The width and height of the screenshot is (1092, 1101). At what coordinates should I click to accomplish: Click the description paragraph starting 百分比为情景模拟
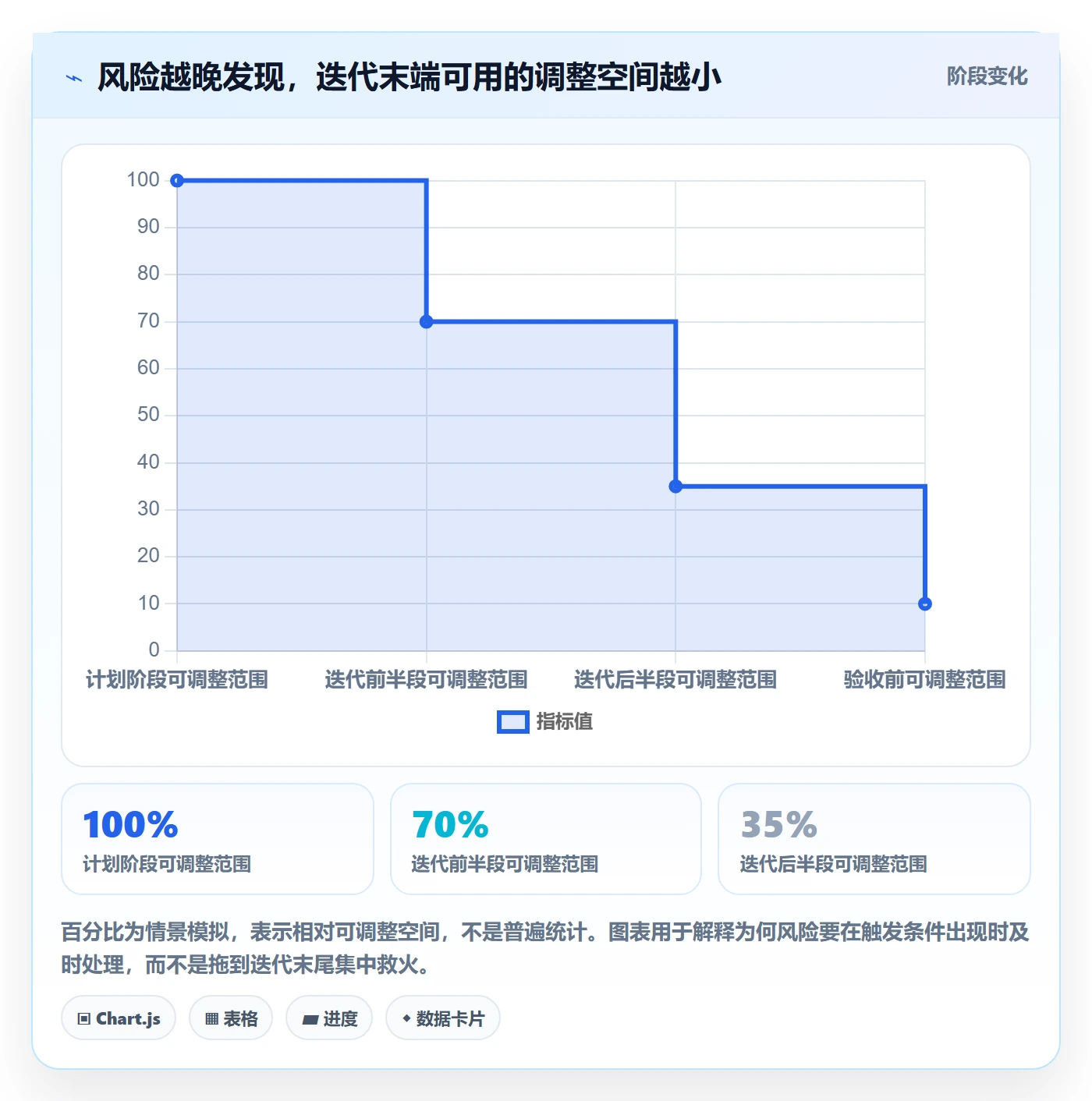pos(545,948)
